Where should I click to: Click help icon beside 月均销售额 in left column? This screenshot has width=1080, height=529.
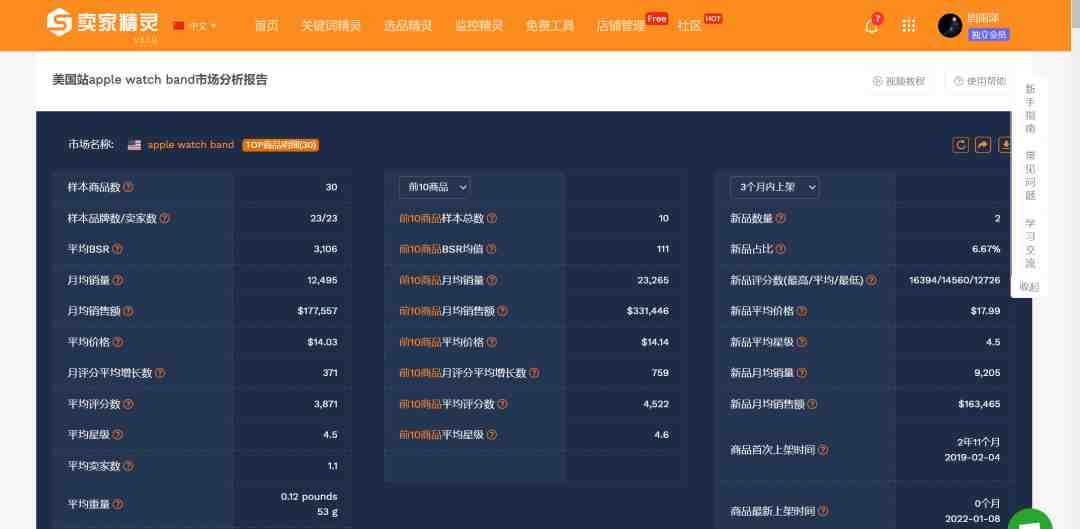coord(128,311)
